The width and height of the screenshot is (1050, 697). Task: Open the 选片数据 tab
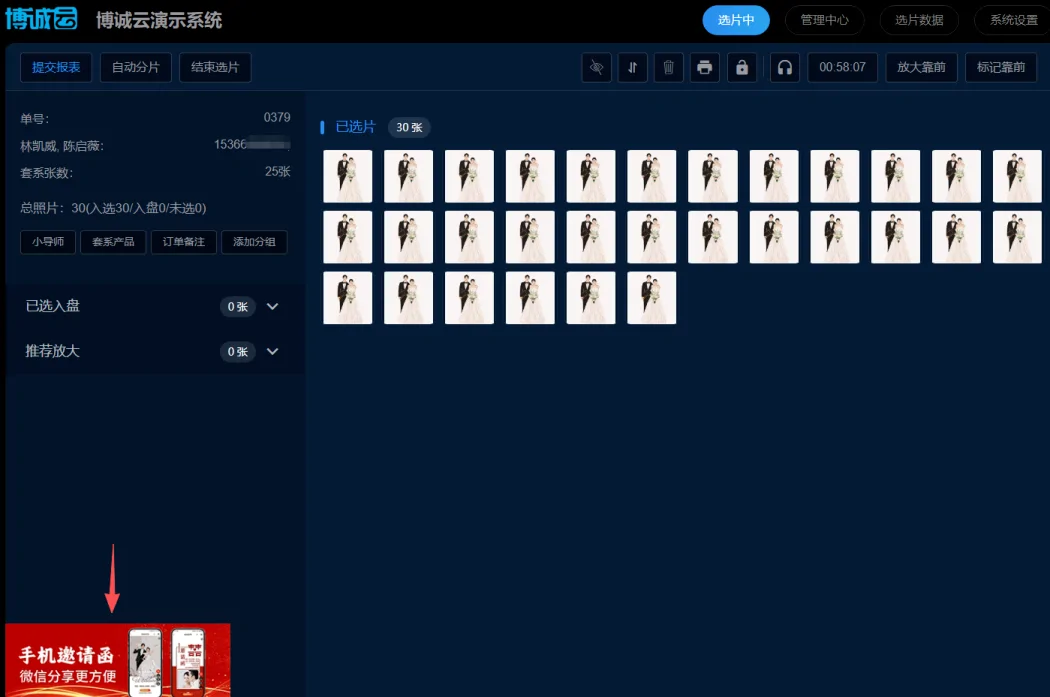pos(919,20)
